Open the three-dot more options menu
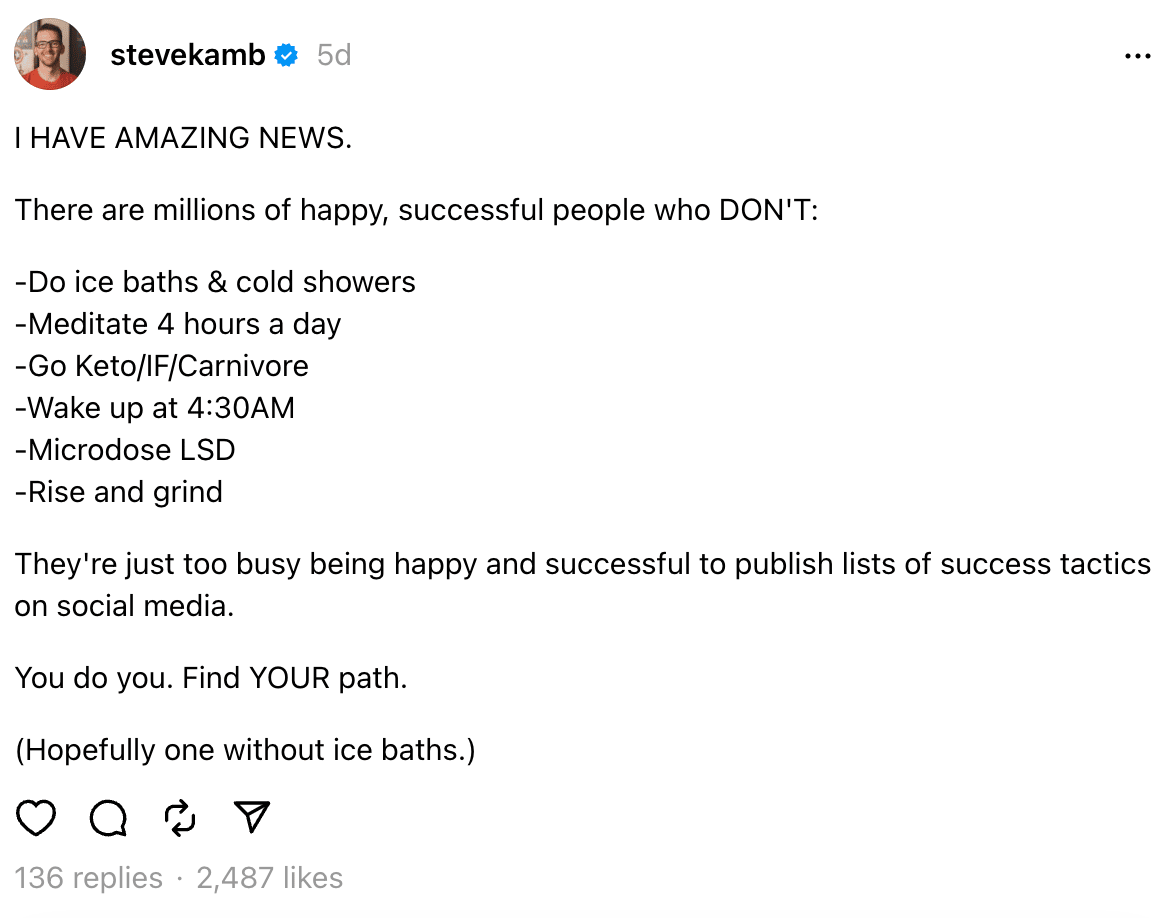1170x918 pixels. pos(1137,56)
